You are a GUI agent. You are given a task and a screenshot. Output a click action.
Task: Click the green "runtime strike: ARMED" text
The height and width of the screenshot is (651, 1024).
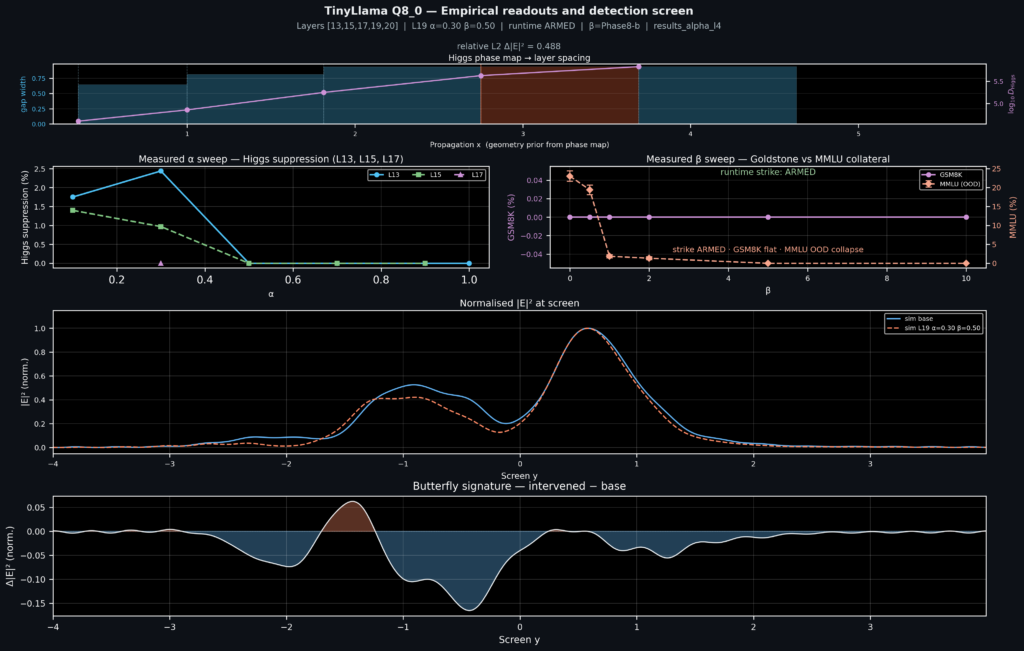767,172
